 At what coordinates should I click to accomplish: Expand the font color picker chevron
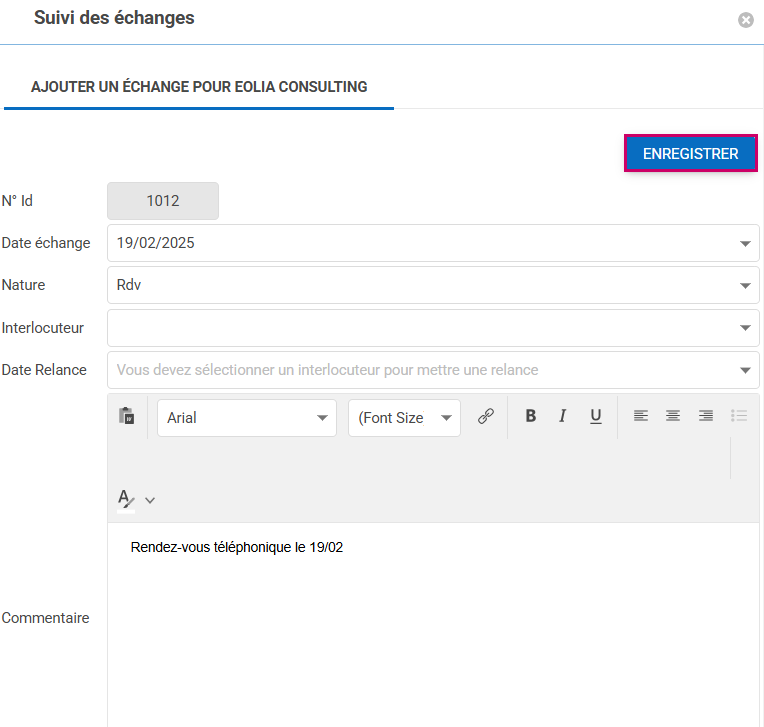pyautogui.click(x=150, y=500)
